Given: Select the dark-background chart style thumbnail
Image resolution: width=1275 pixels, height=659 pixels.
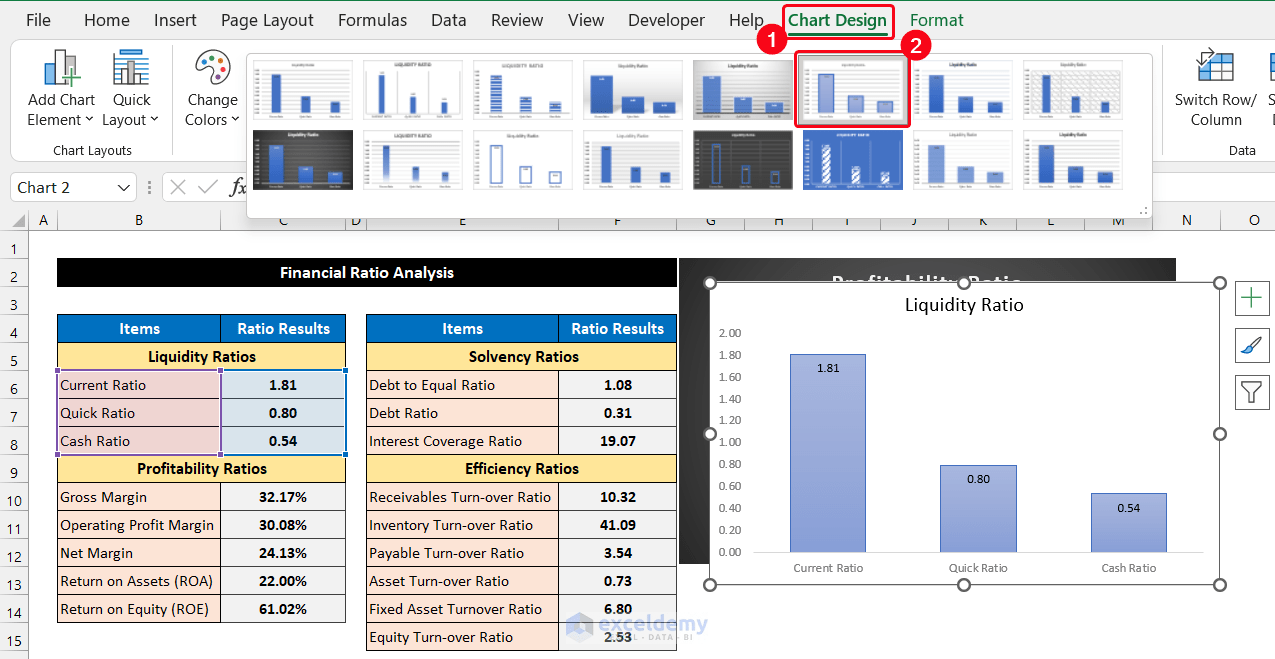Looking at the screenshot, I should pos(302,159).
